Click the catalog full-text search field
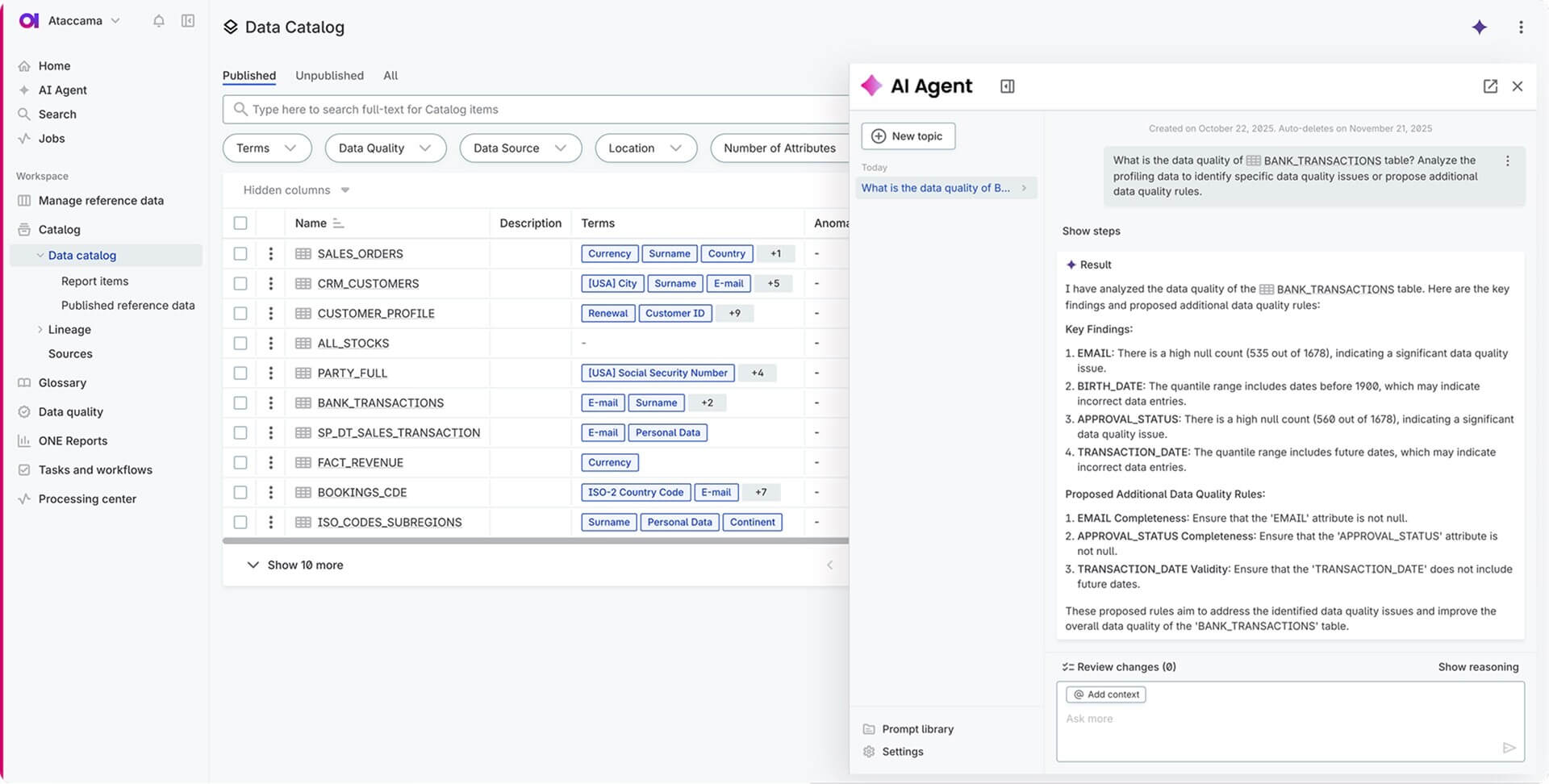The width and height of the screenshot is (1549, 784). pos(532,110)
